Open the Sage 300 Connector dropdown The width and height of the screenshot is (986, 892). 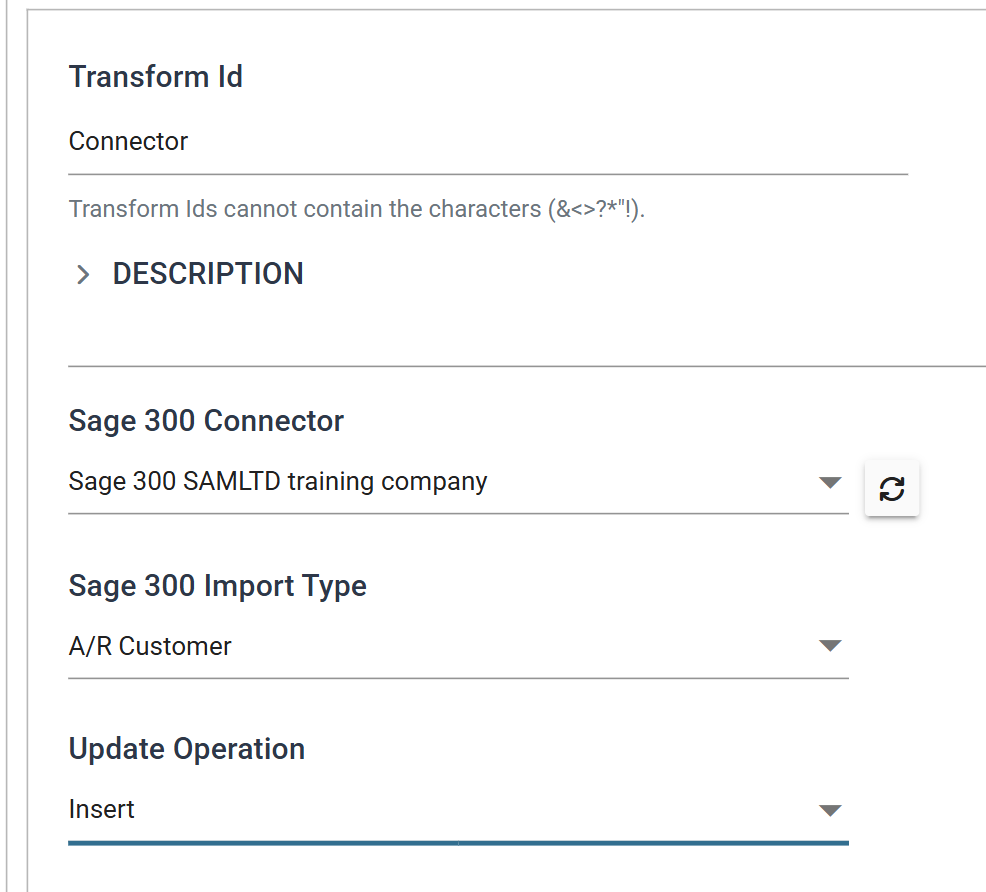click(x=458, y=483)
